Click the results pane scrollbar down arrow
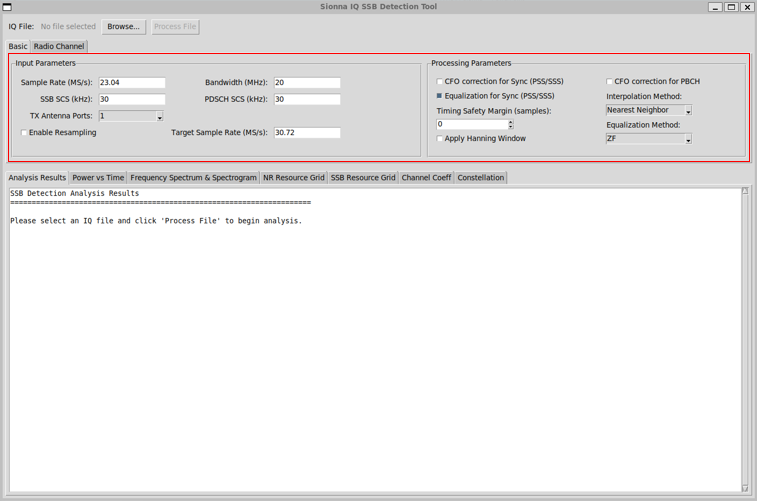Image resolution: width=757 pixels, height=501 pixels. tap(744, 488)
